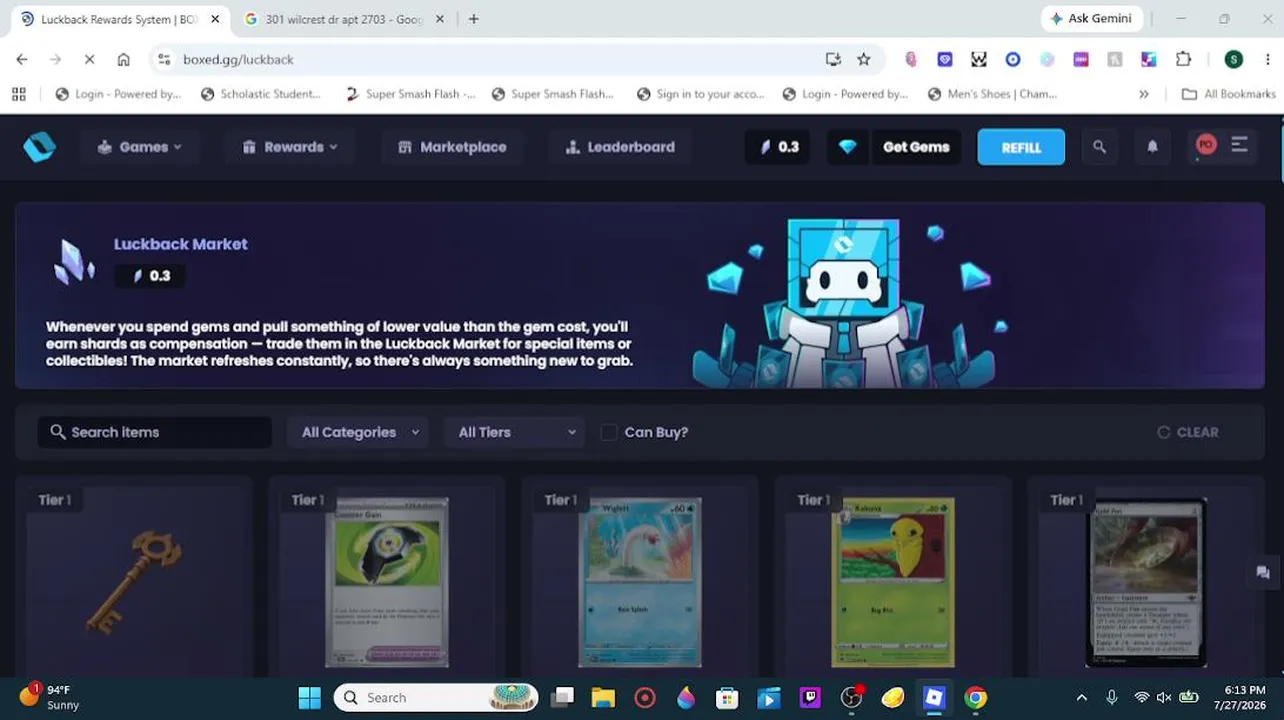This screenshot has height=720, width=1284.
Task: Show more bookmarks with the double chevron
Action: 1144,94
